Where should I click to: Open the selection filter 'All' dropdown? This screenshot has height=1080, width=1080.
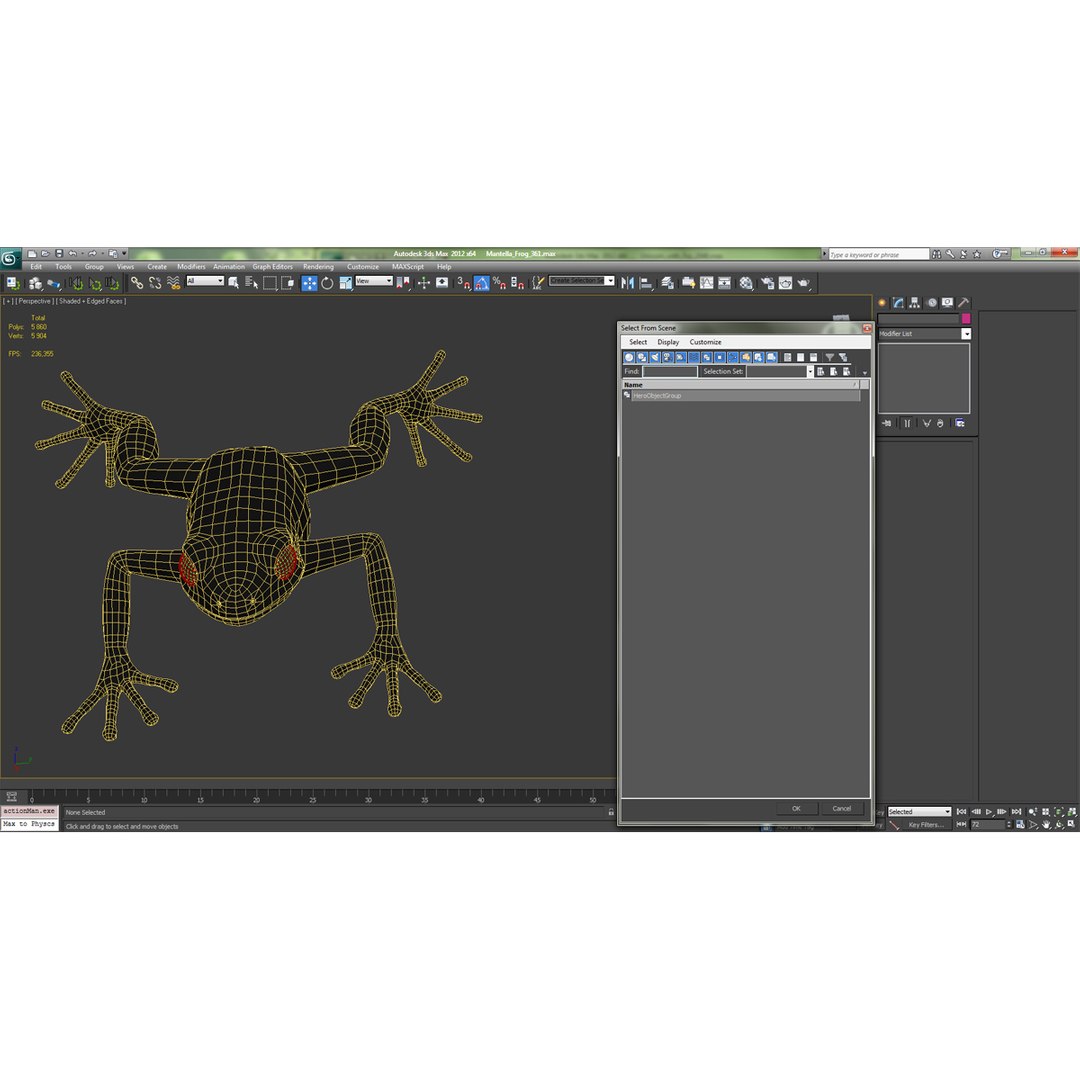[205, 281]
